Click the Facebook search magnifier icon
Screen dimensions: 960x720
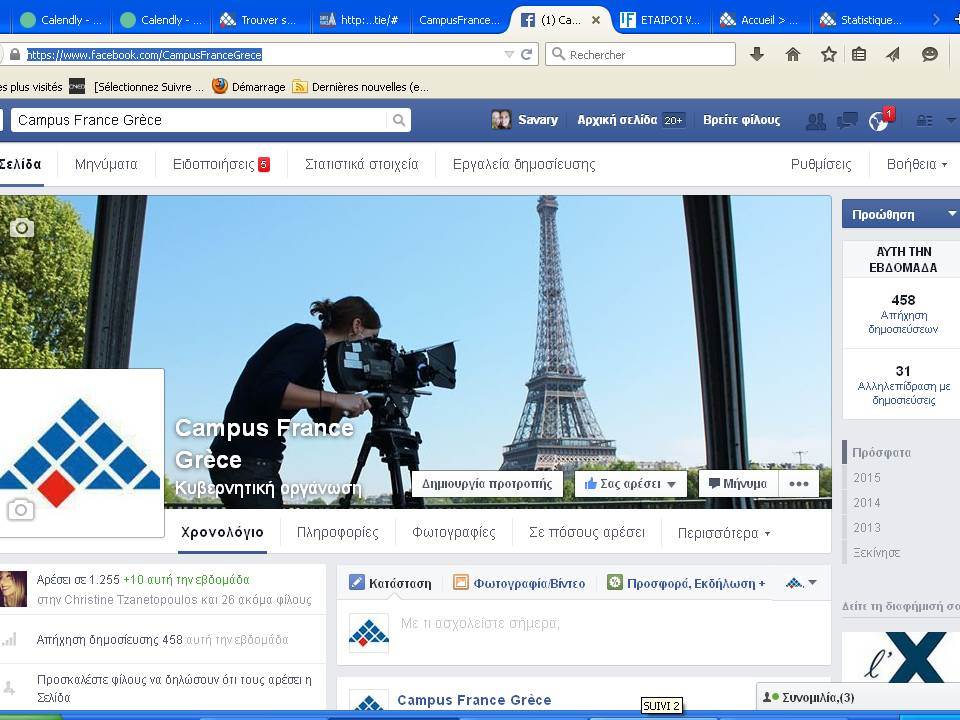coord(399,120)
